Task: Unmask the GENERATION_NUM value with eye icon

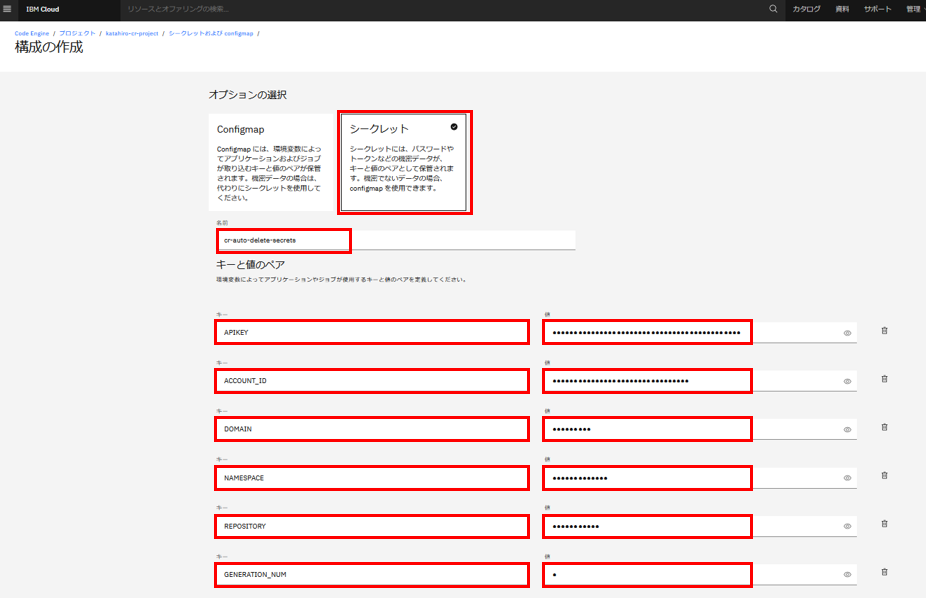Action: click(847, 574)
